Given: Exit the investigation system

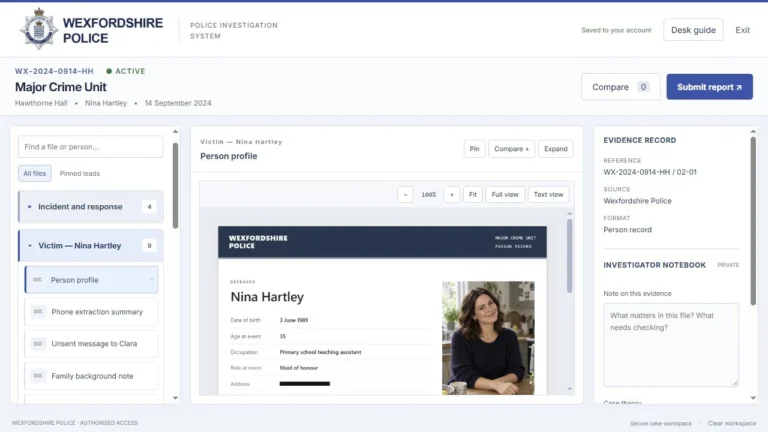Looking at the screenshot, I should [x=742, y=30].
